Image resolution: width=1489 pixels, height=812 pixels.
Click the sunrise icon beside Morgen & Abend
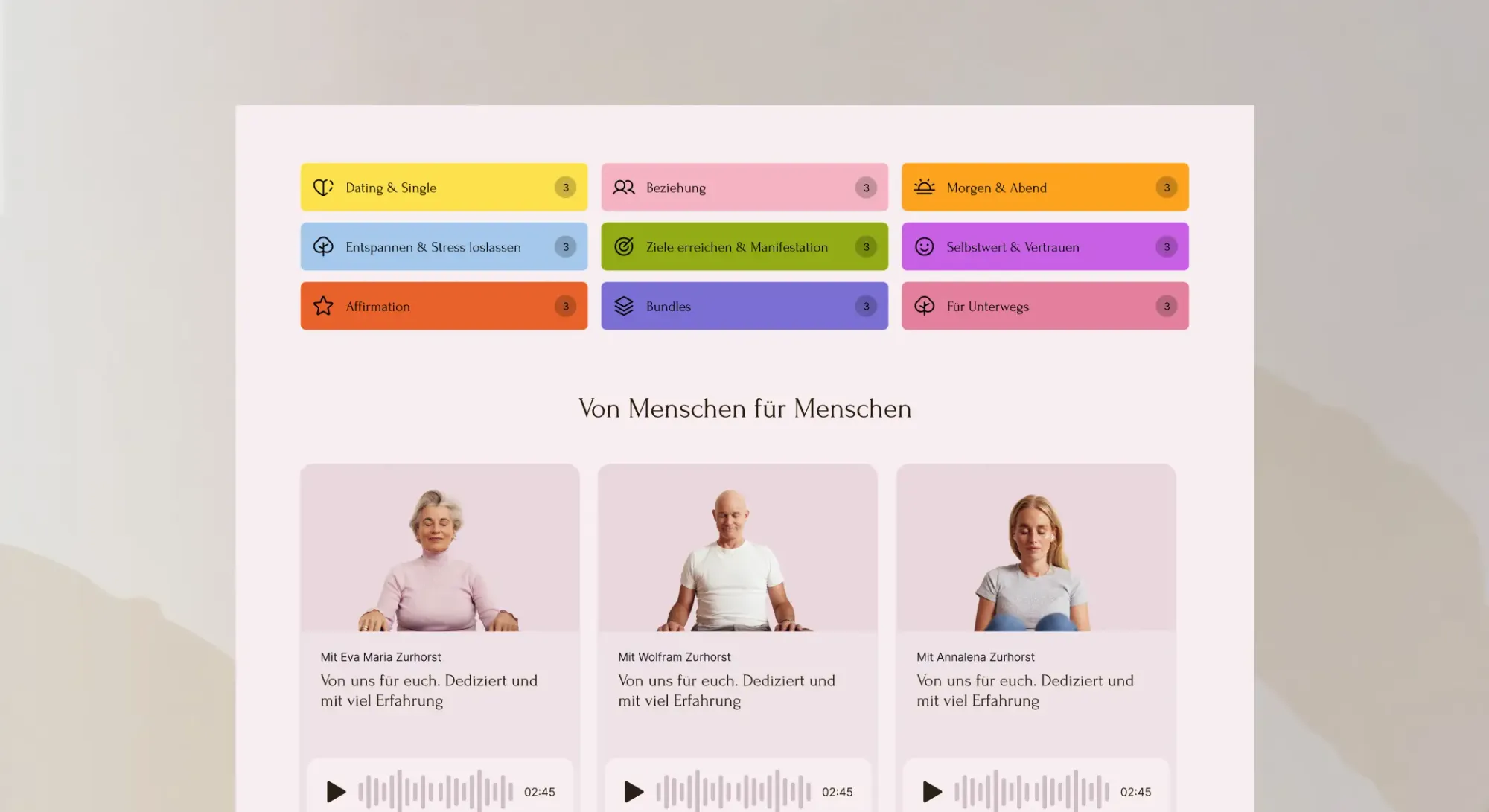[x=924, y=187]
